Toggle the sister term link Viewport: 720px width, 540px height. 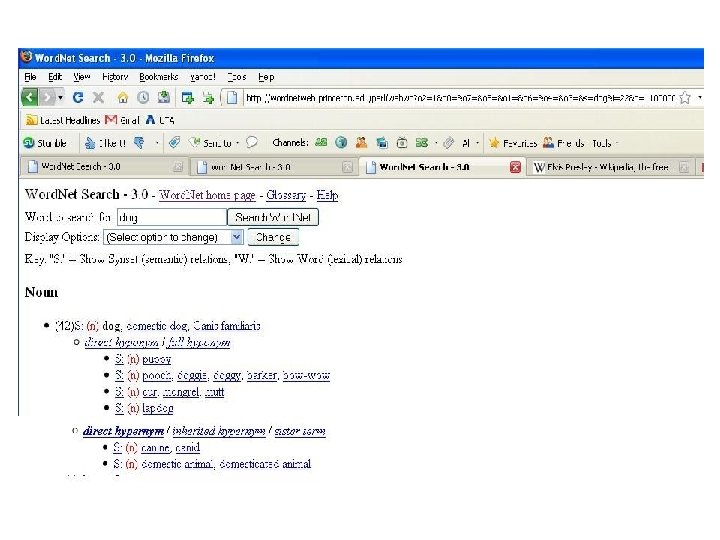click(300, 431)
